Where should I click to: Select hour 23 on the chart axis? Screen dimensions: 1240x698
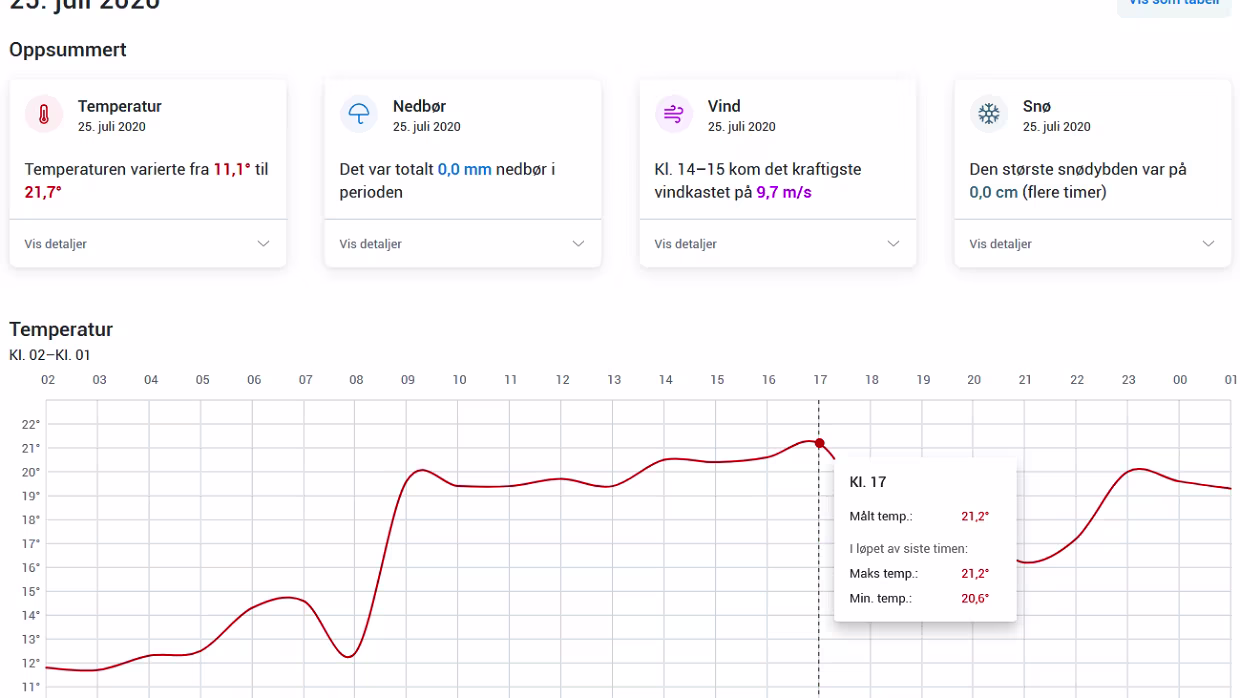(x=1128, y=380)
